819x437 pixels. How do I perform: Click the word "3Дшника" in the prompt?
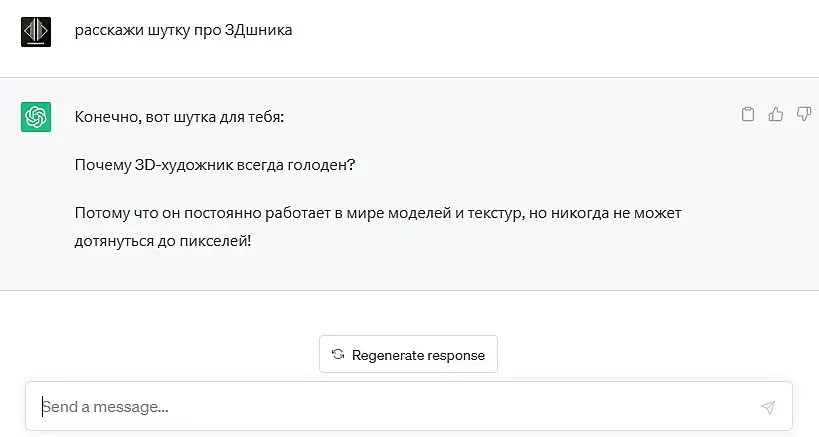259,30
